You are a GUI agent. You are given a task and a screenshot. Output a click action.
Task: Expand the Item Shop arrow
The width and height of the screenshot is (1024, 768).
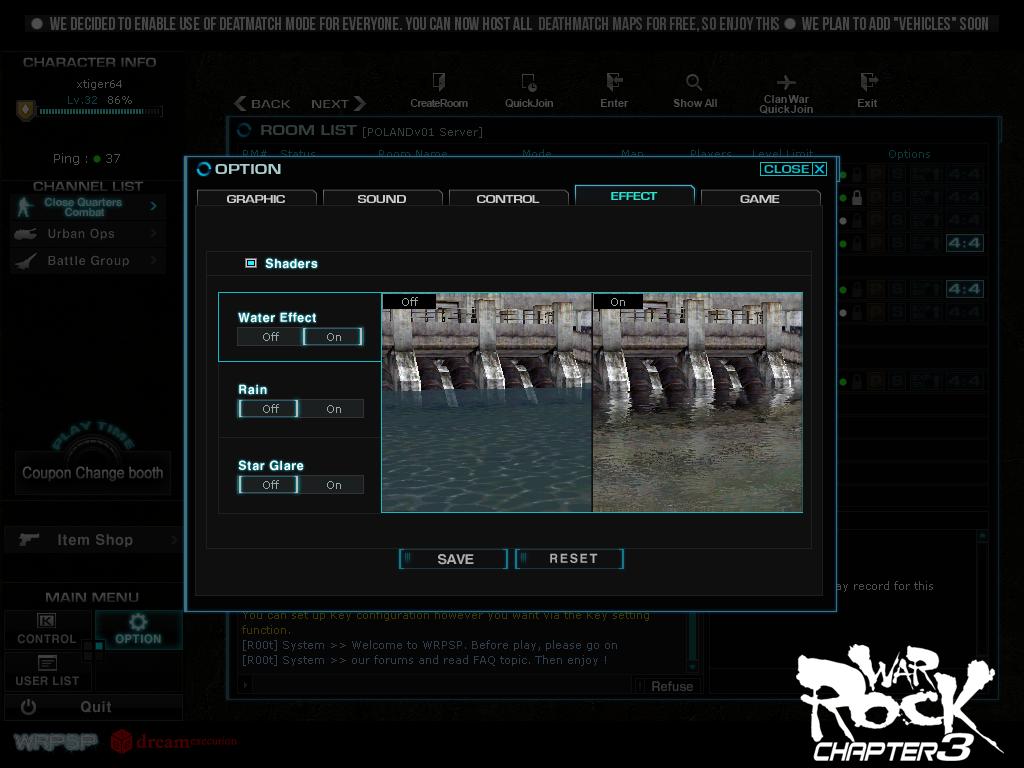[x=174, y=540]
